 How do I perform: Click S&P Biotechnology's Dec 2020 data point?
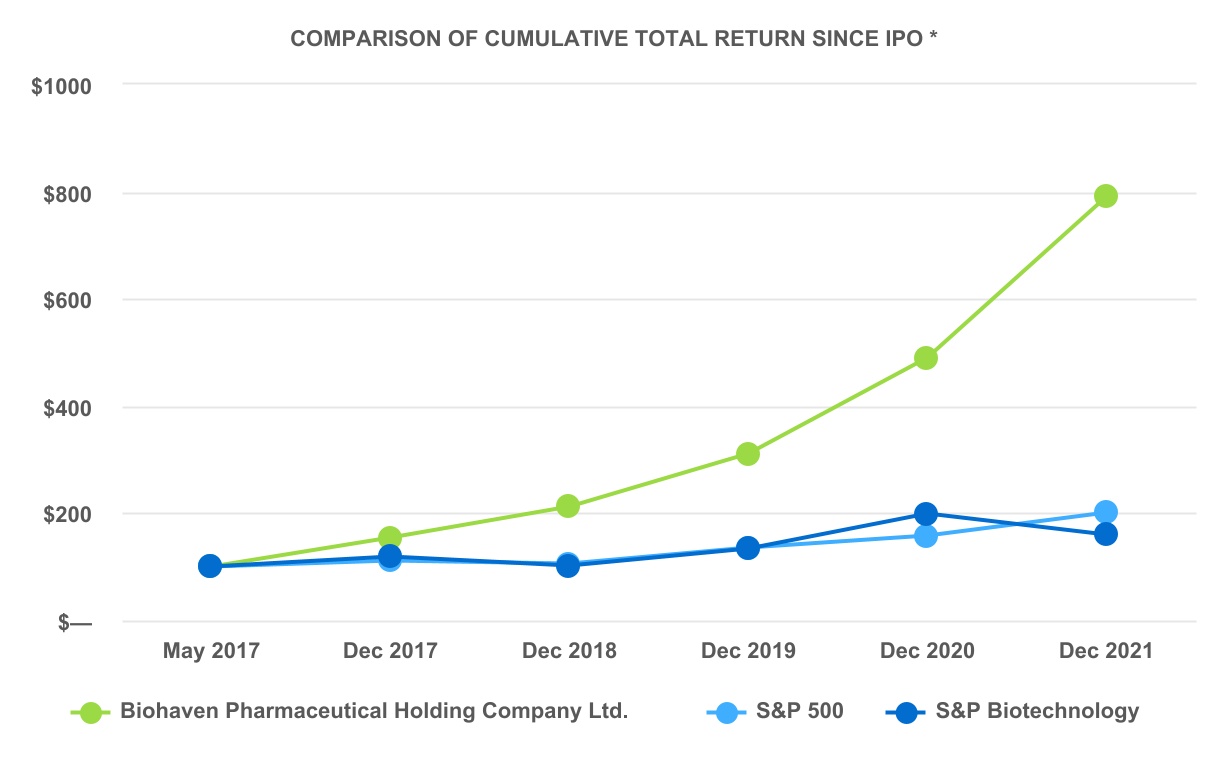point(926,514)
